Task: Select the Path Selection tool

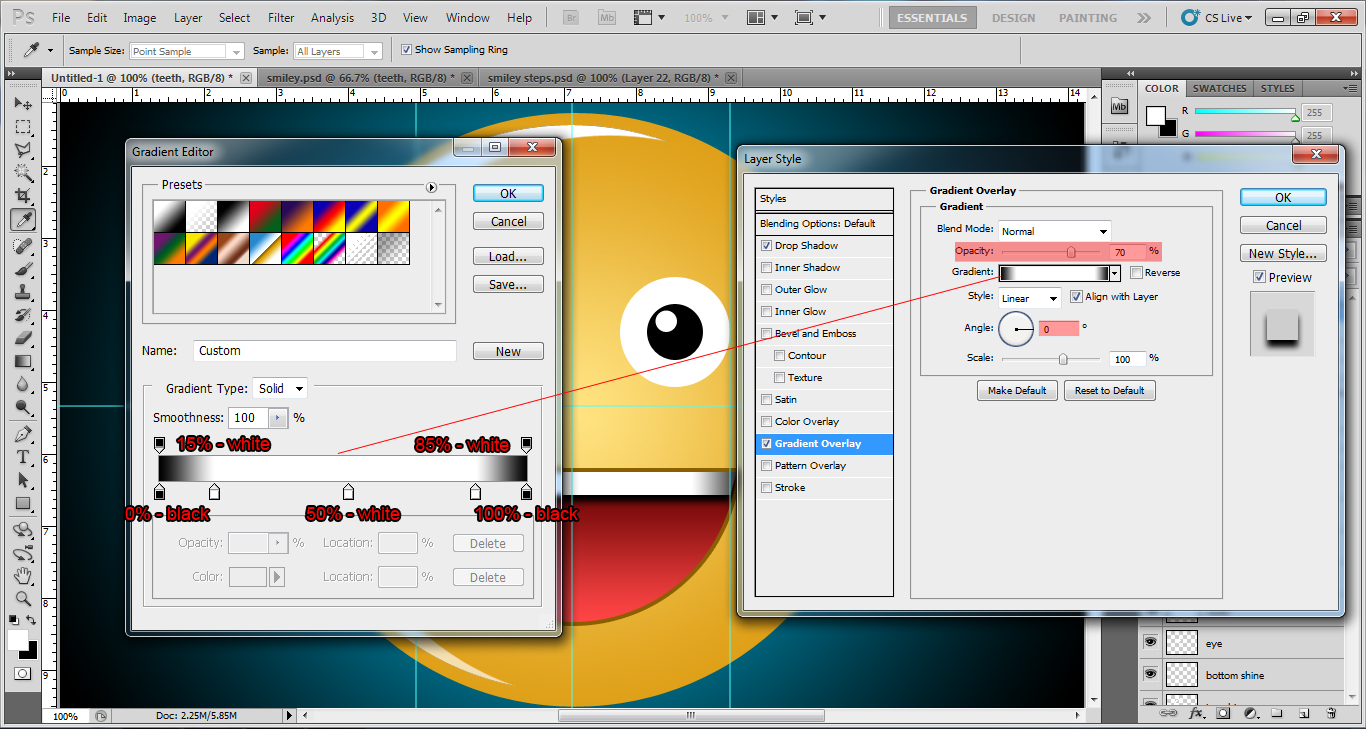Action: pyautogui.click(x=23, y=480)
